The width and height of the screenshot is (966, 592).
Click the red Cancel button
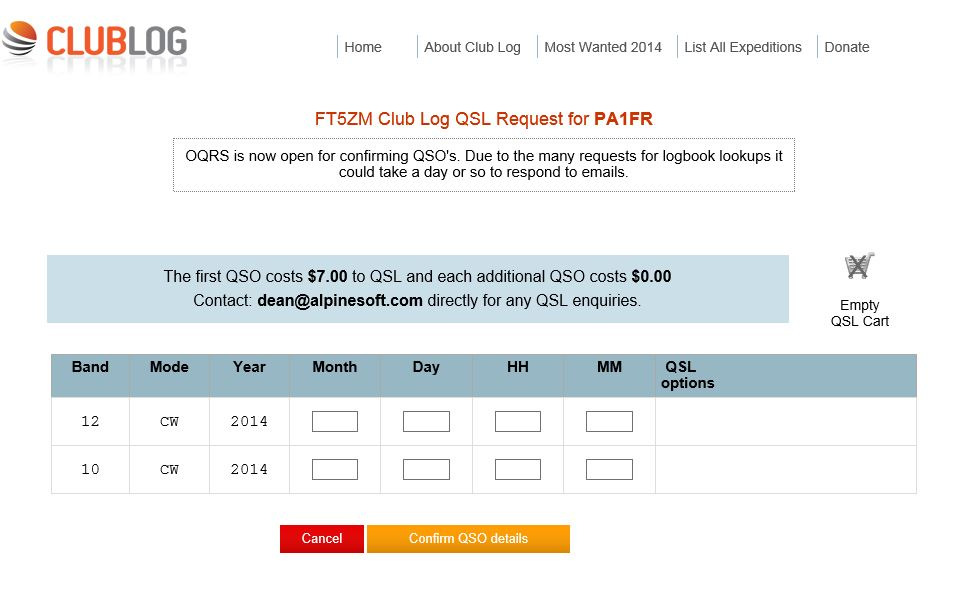(x=322, y=539)
